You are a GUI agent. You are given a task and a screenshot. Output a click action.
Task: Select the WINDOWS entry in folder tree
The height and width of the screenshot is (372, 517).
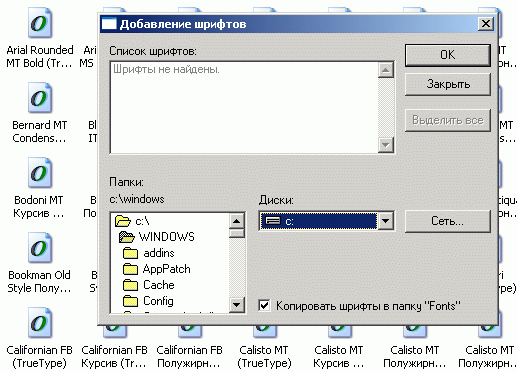coord(166,237)
